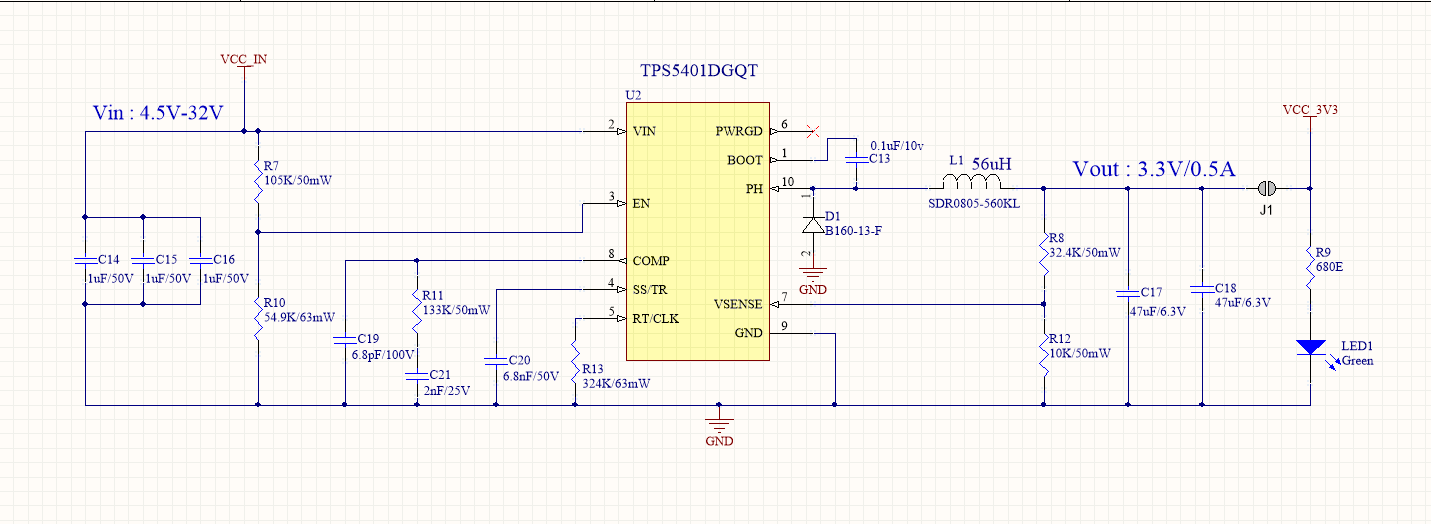The image size is (1431, 524).
Task: Click the '680E' value of R9
Action: (x=1331, y=267)
